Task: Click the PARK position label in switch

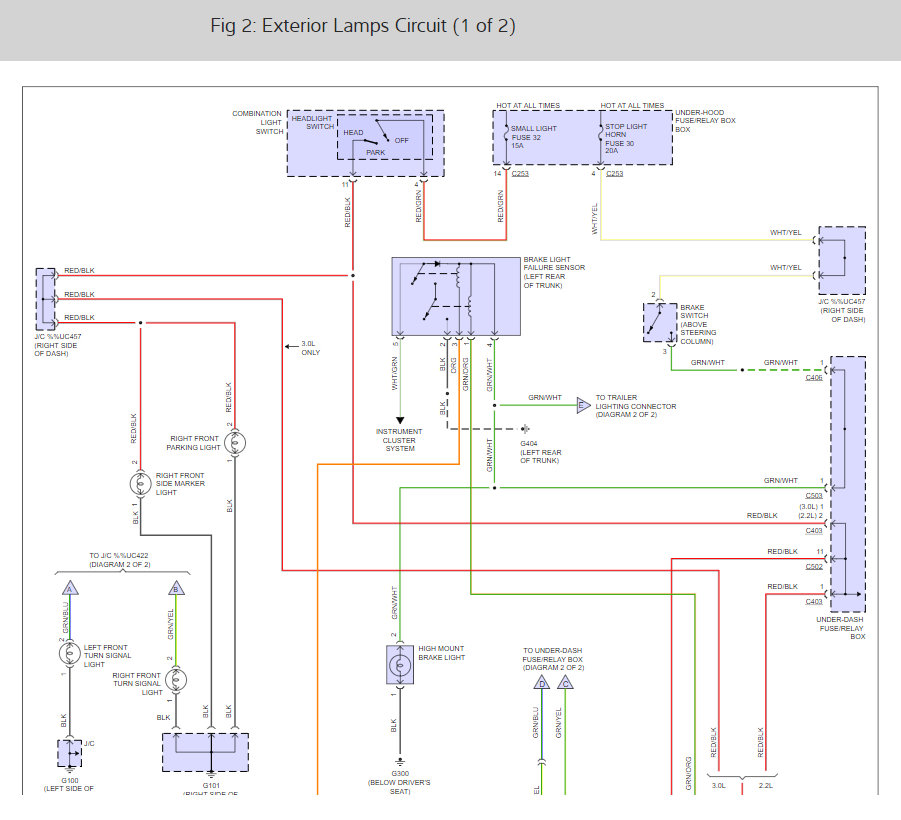Action: tap(376, 152)
